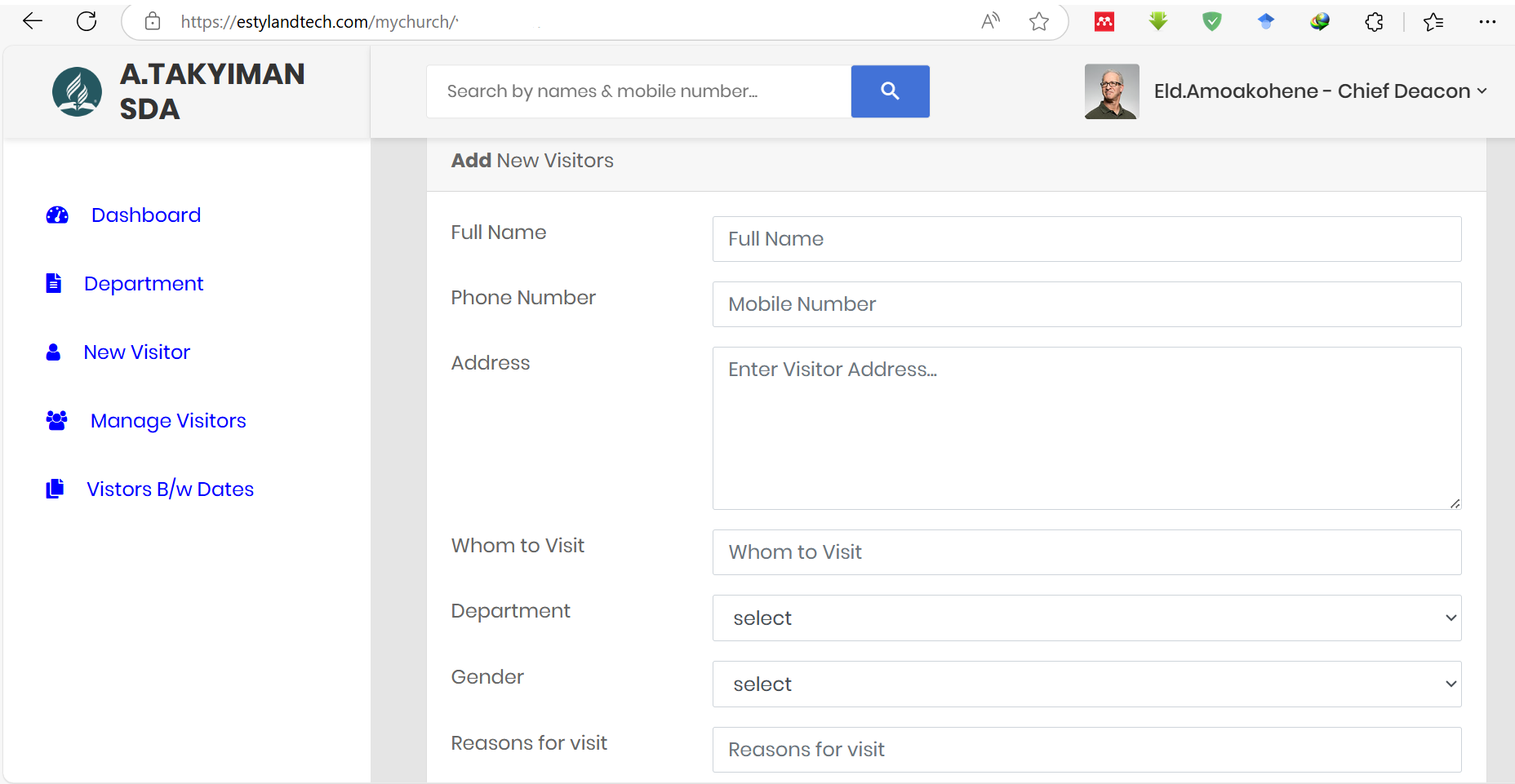1515x784 pixels.
Task: Add page to favorites with star icon
Action: [1038, 22]
